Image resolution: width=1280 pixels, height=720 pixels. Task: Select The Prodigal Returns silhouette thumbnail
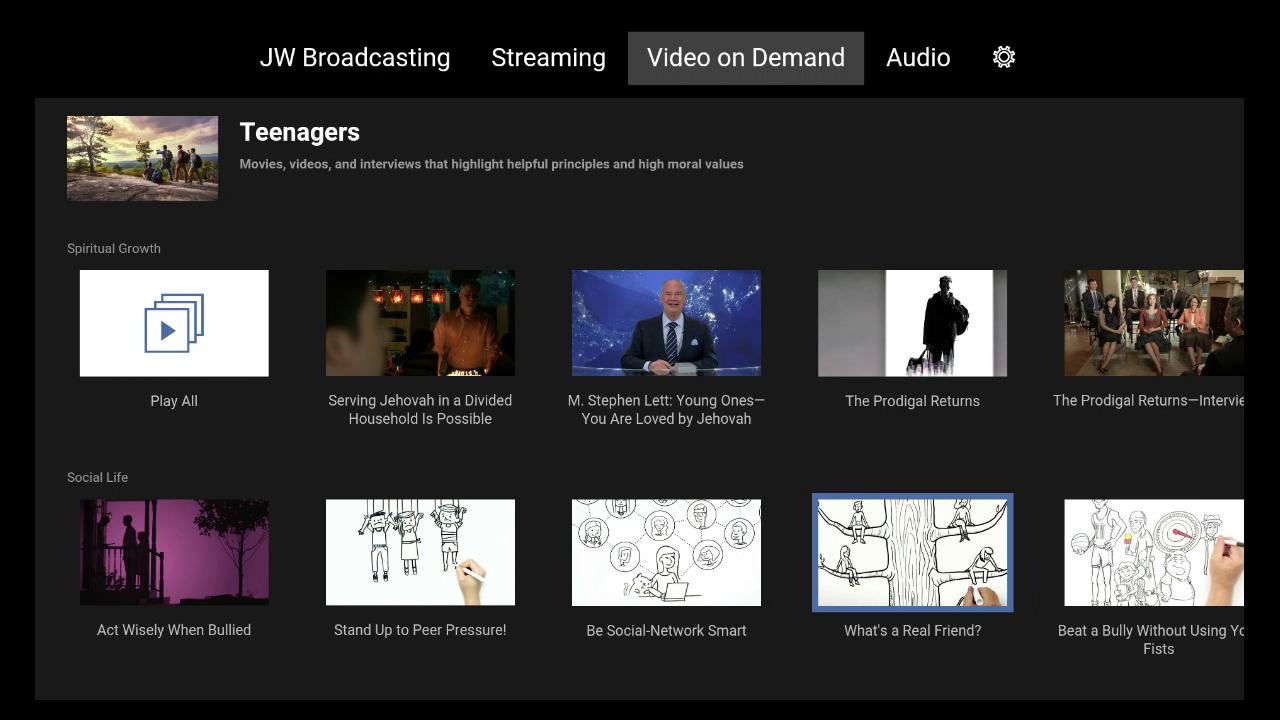[x=912, y=323]
